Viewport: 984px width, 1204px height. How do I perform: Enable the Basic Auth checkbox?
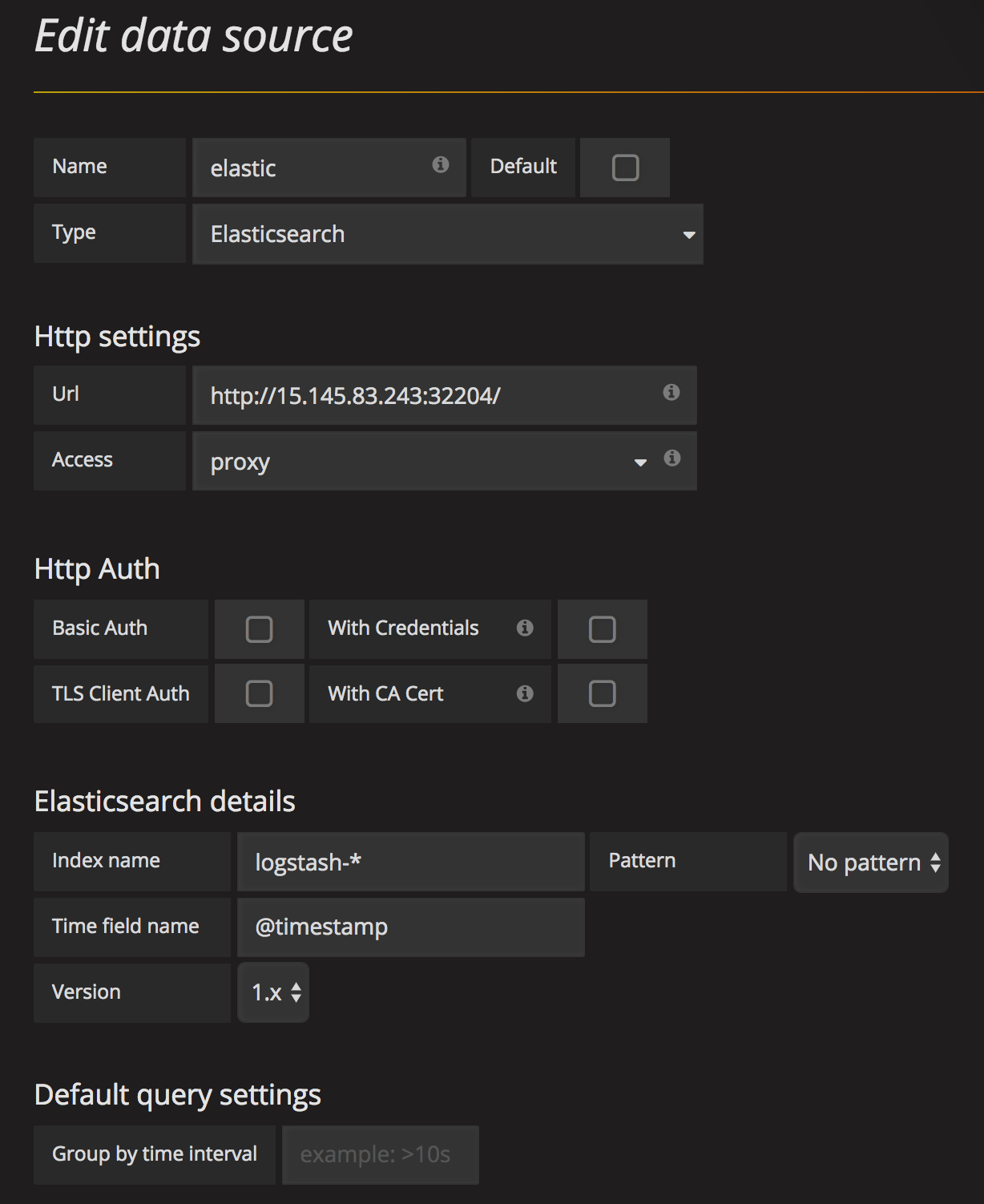click(259, 629)
